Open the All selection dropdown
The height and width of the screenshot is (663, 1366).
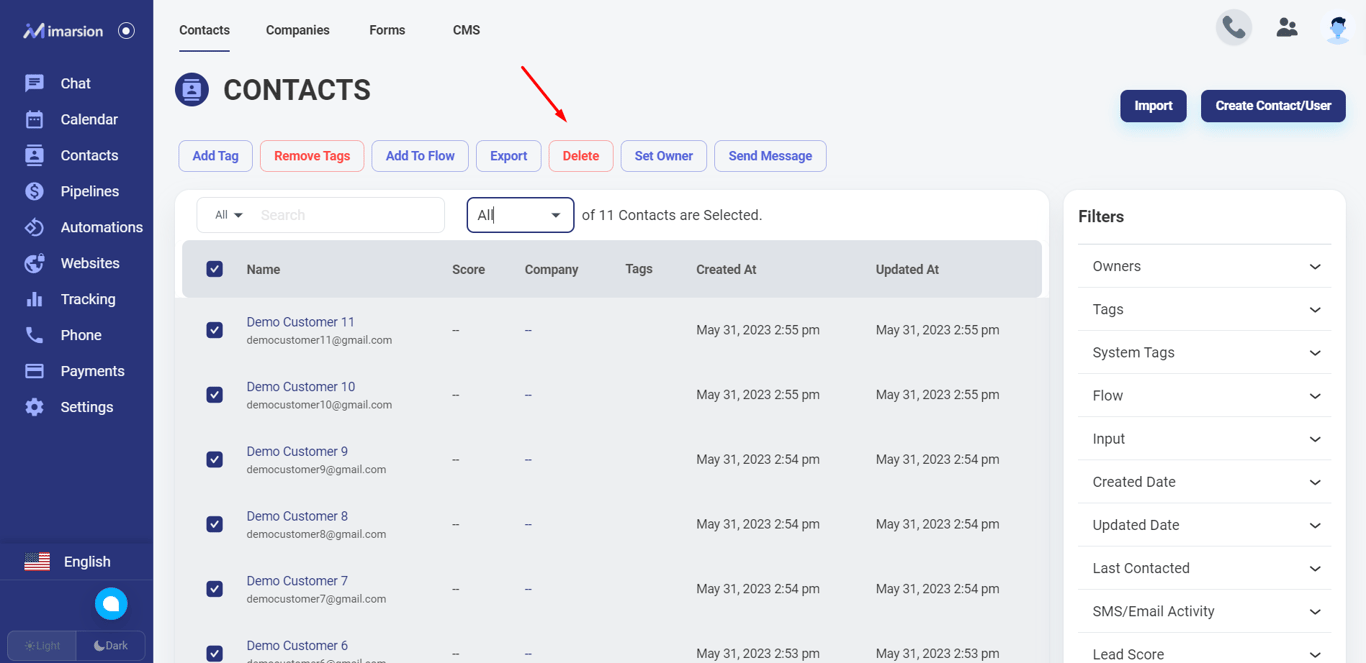pyautogui.click(x=520, y=215)
